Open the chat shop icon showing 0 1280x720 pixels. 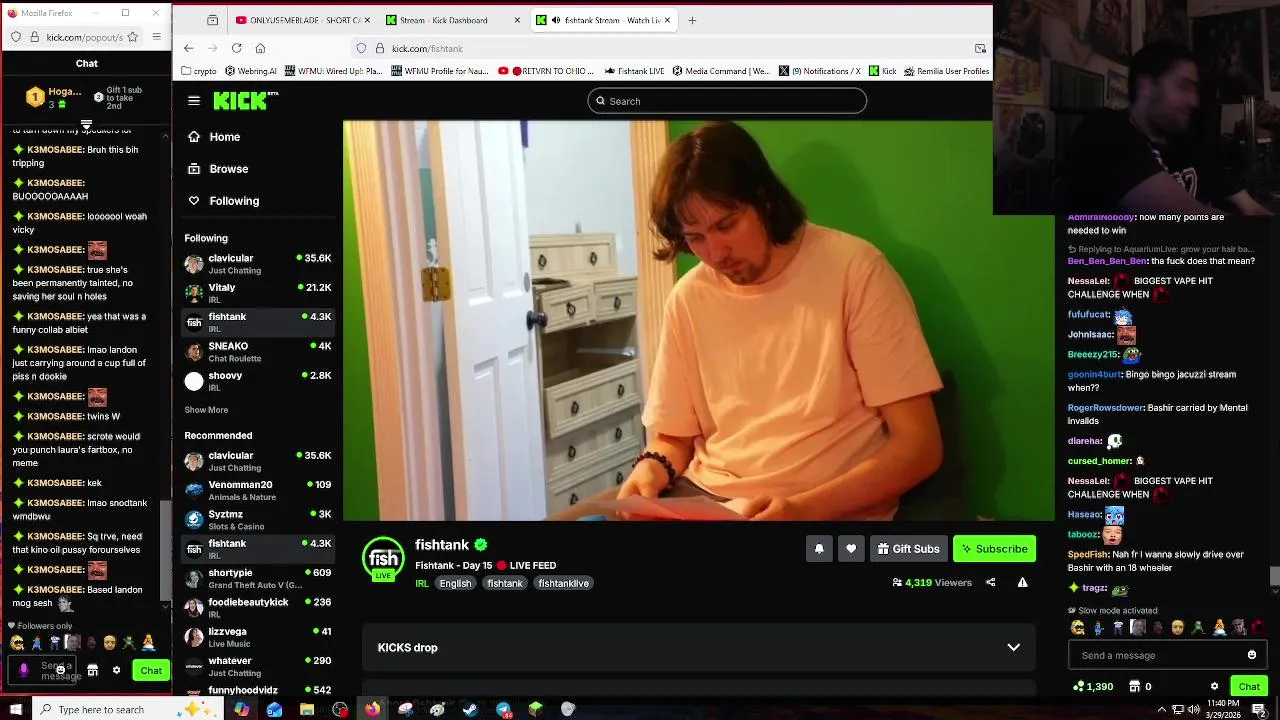[1140, 686]
